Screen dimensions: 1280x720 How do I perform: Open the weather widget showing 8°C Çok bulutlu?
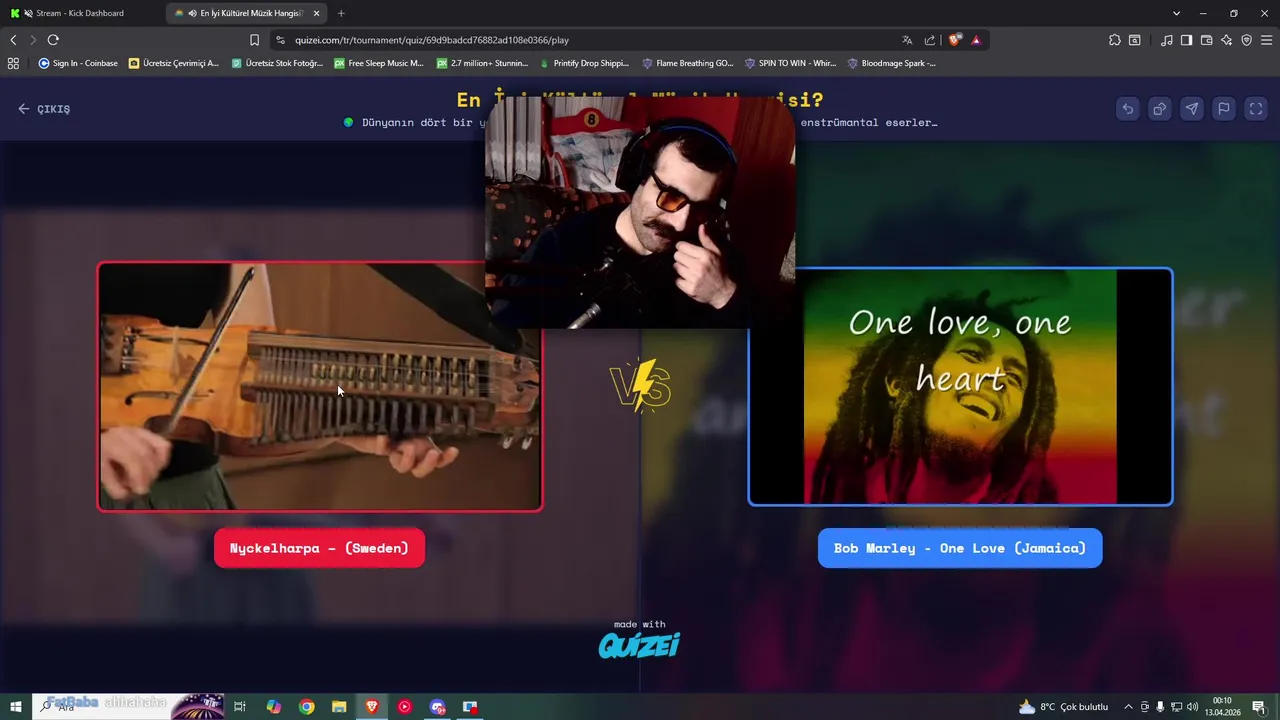pyautogui.click(x=1063, y=707)
